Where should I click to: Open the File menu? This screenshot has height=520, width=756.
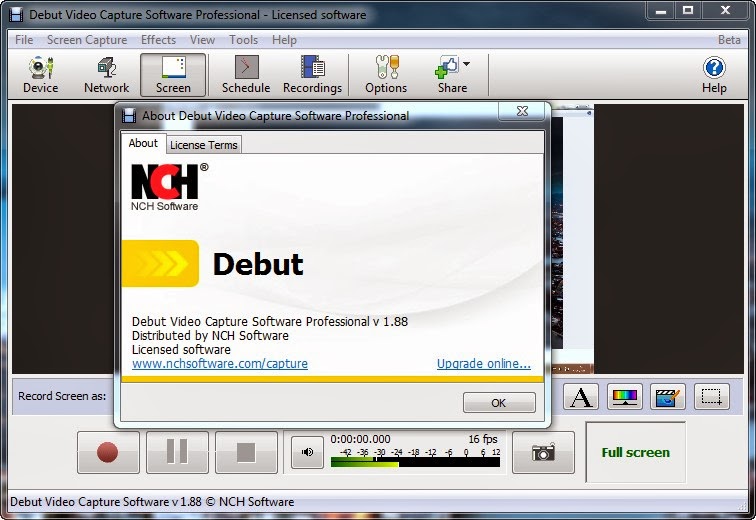(24, 40)
